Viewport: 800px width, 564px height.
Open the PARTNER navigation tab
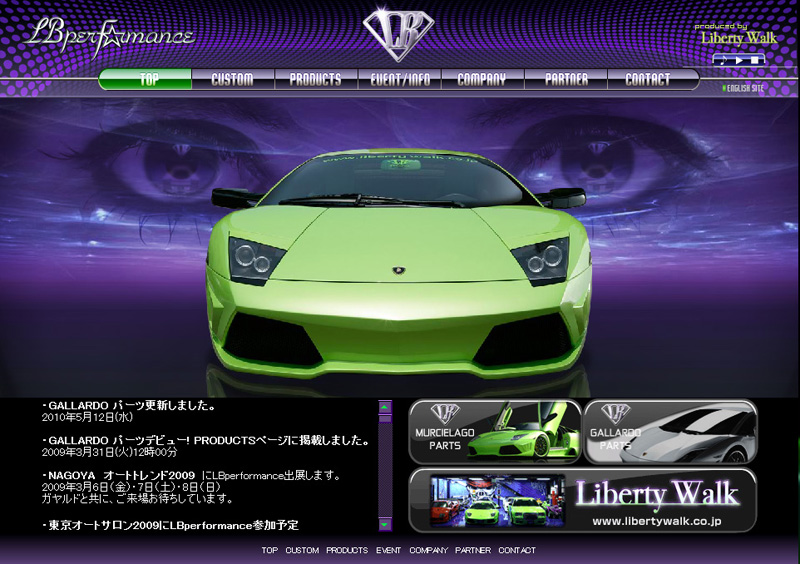coord(566,79)
